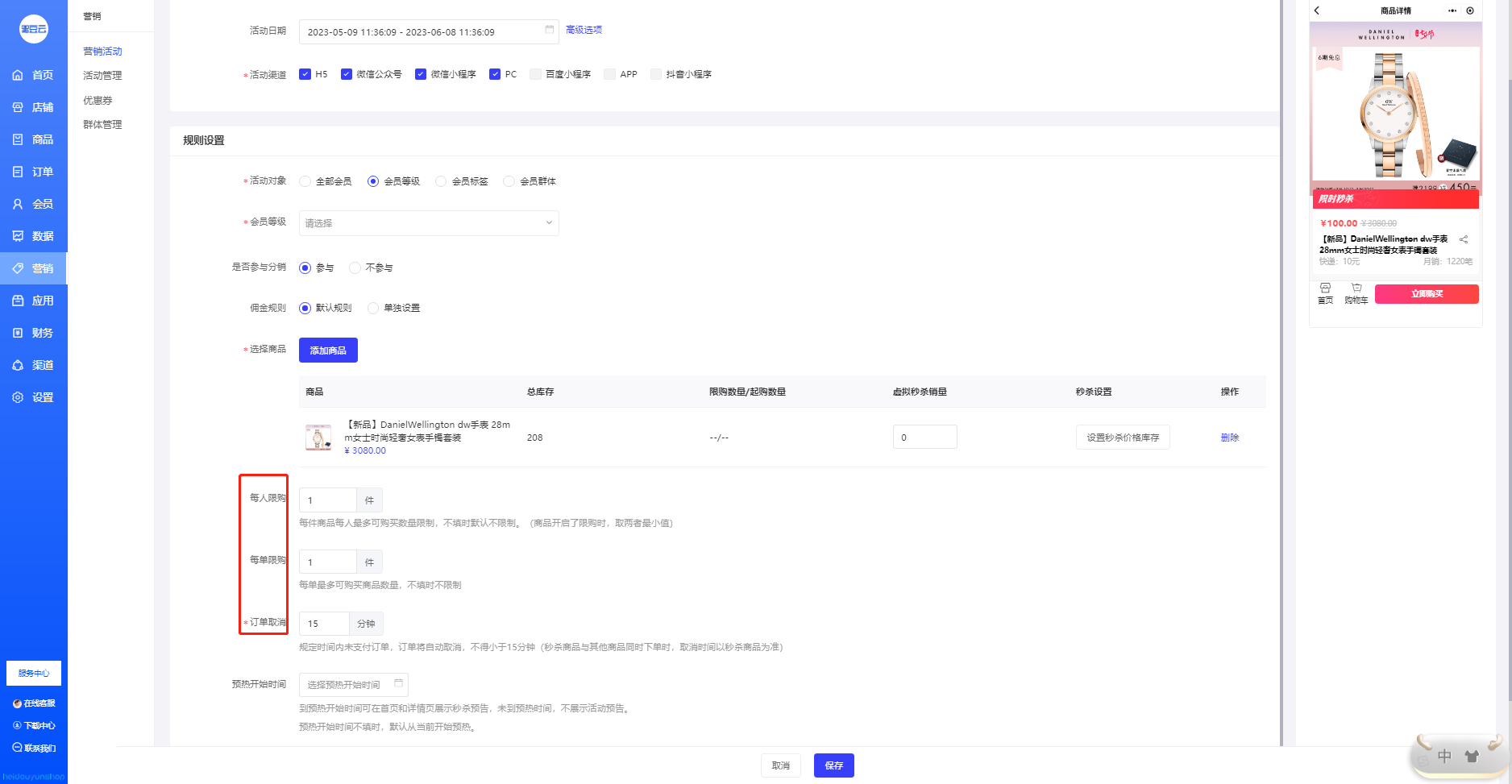1512x784 pixels.
Task: Click 每人限购 quantity input
Action: tap(328, 500)
